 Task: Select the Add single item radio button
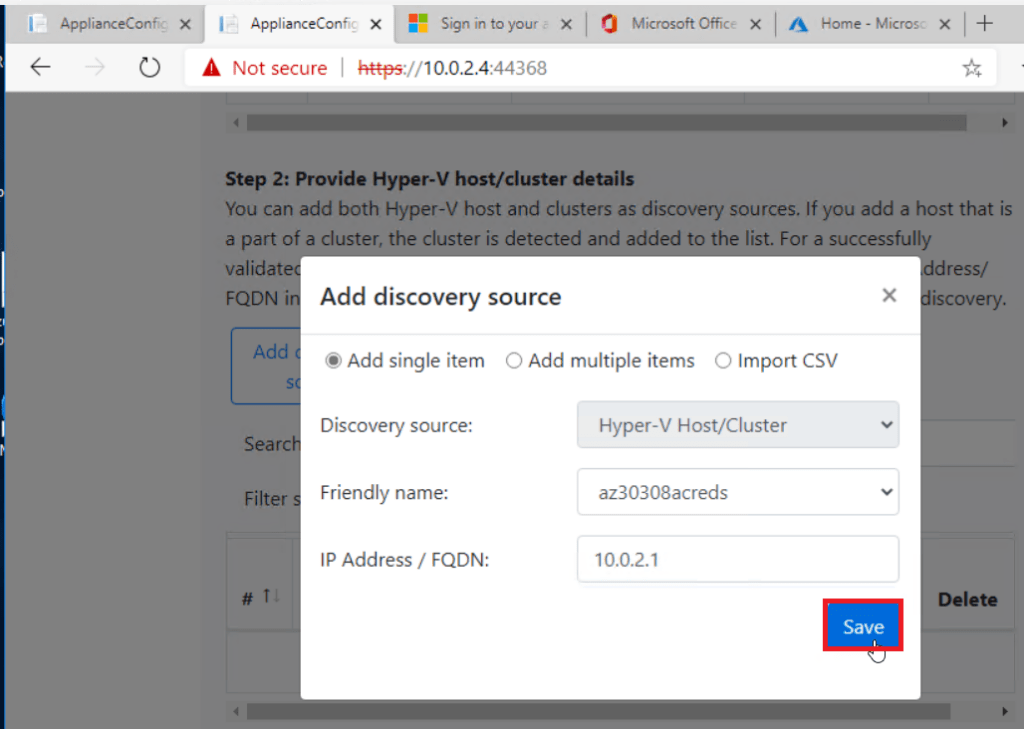[333, 361]
